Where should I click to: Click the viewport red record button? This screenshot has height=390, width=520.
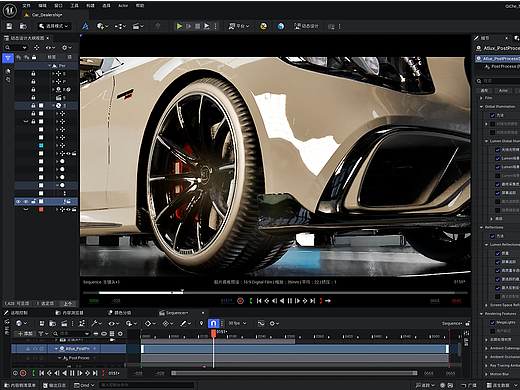pos(240,301)
